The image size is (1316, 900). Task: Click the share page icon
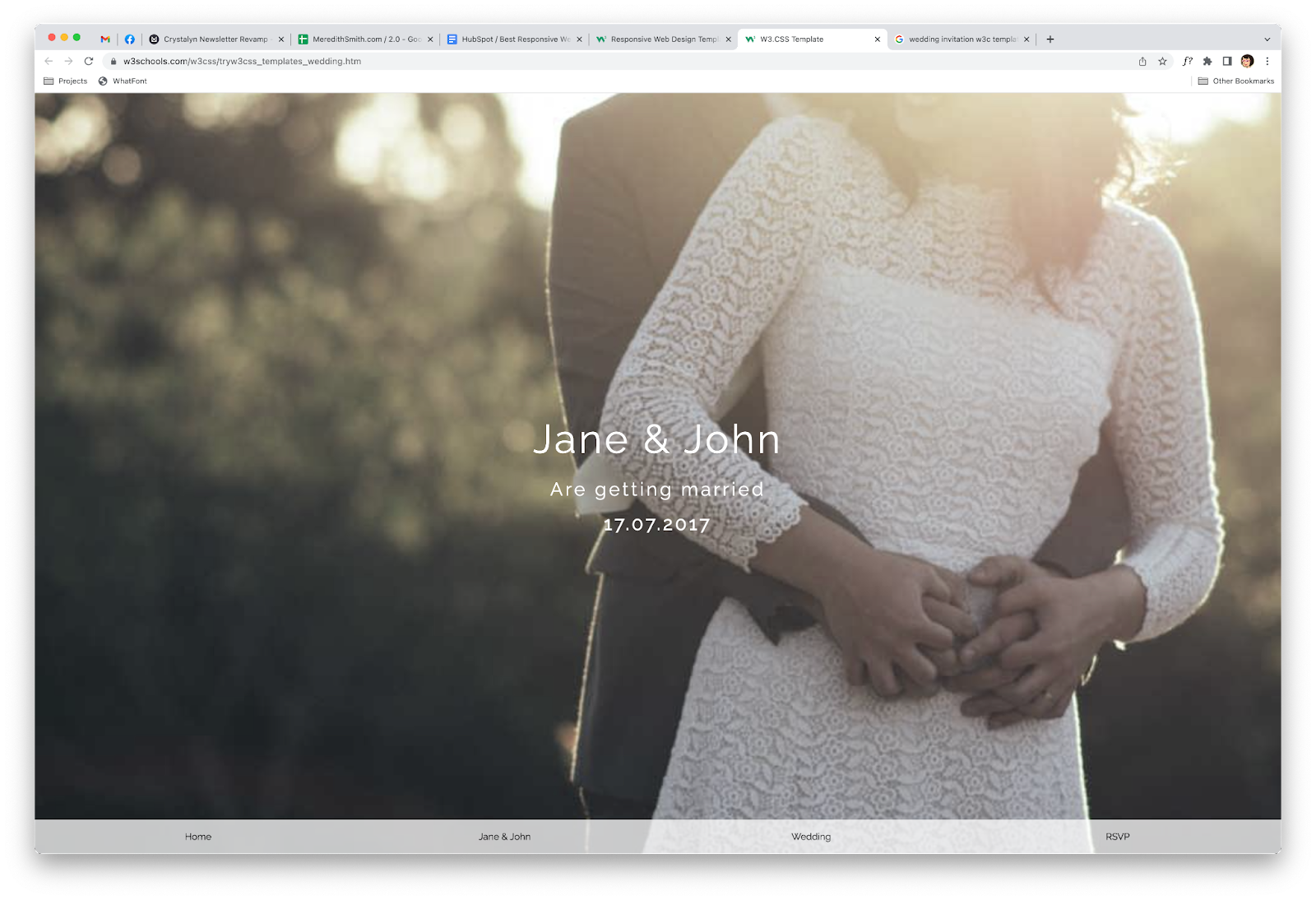tap(1142, 61)
